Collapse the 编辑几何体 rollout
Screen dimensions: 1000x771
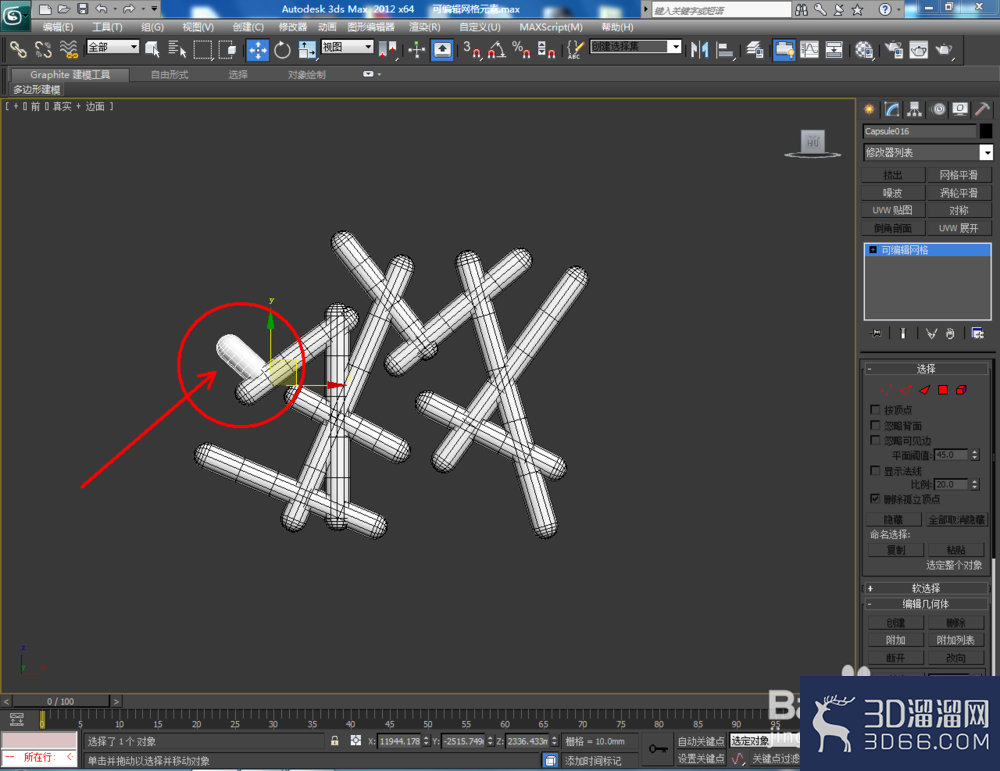(x=925, y=603)
